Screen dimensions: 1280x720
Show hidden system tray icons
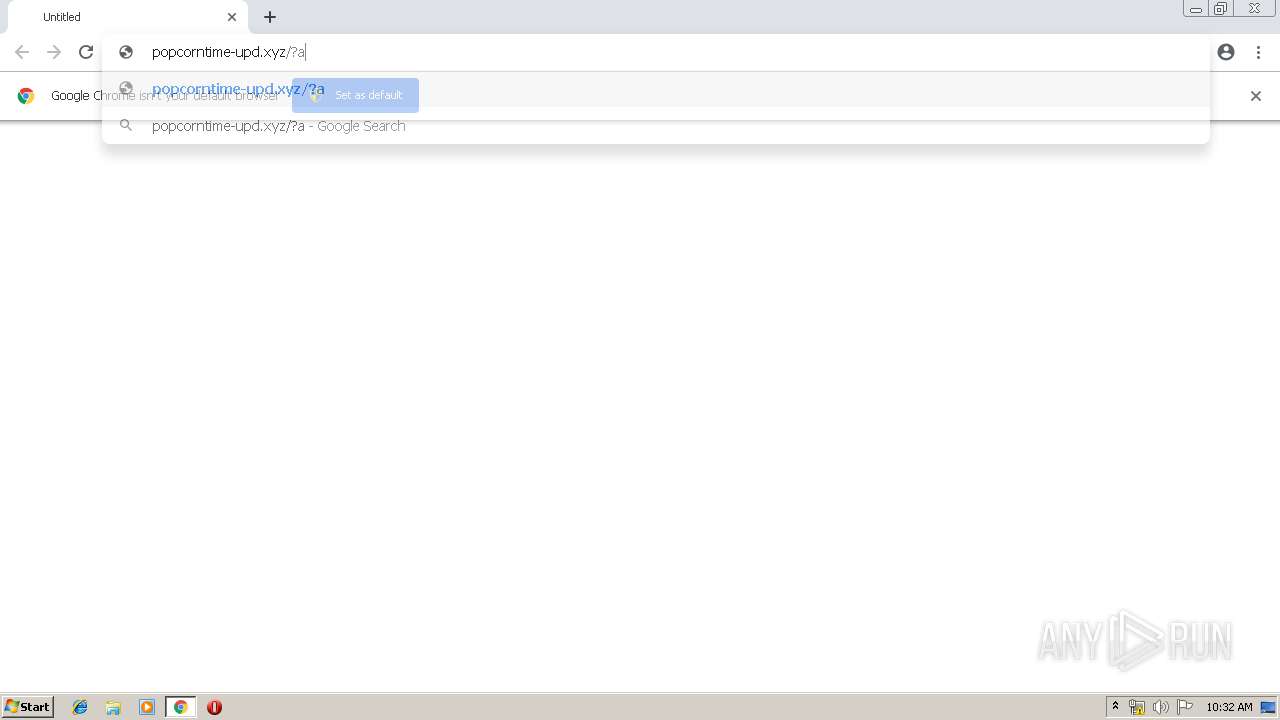point(1115,707)
